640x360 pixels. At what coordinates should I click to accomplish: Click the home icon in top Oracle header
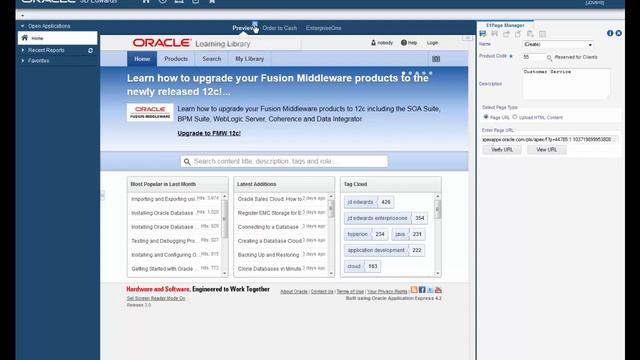pyautogui.click(x=146, y=1)
